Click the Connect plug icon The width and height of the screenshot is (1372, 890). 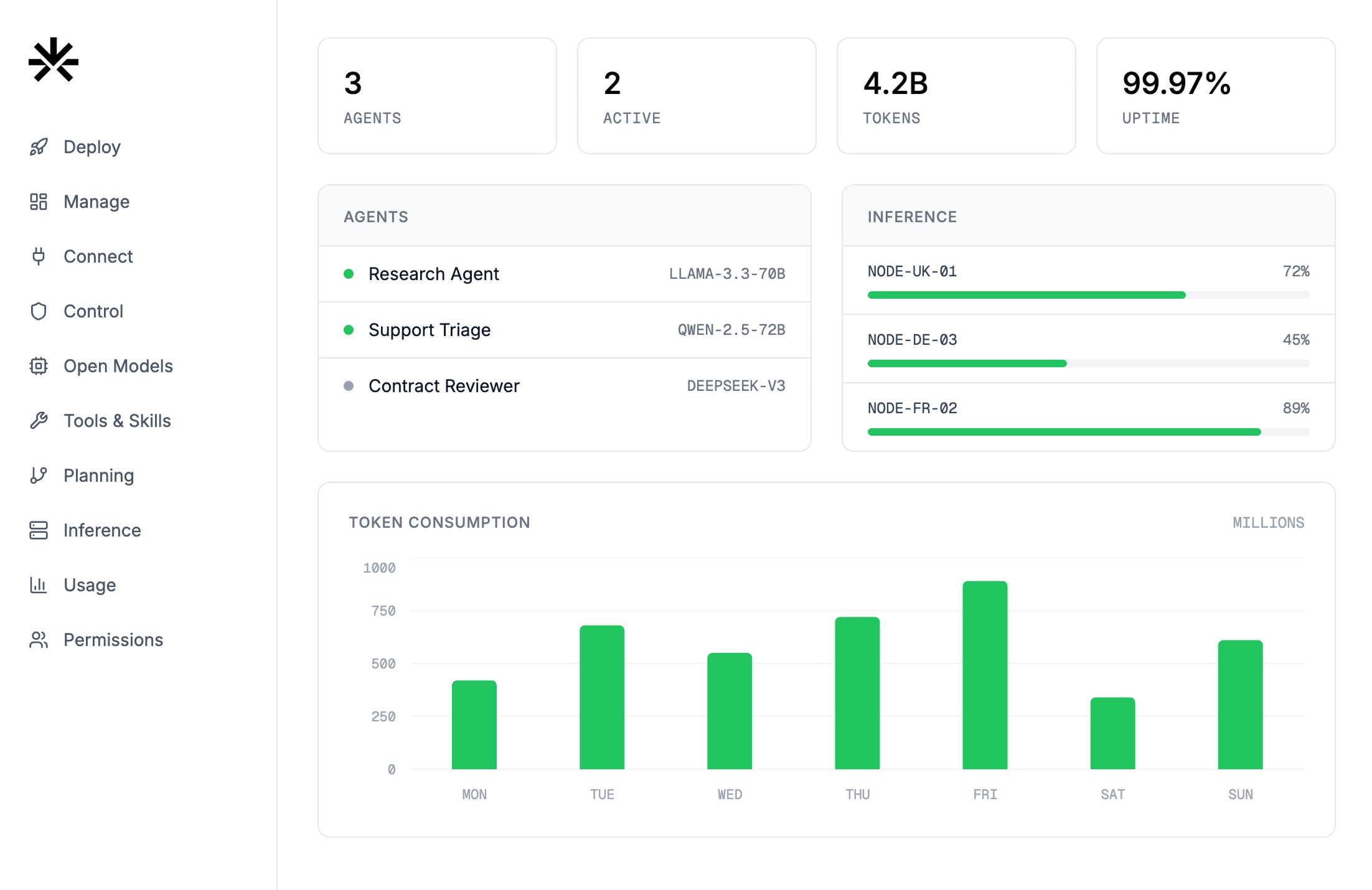coord(39,256)
